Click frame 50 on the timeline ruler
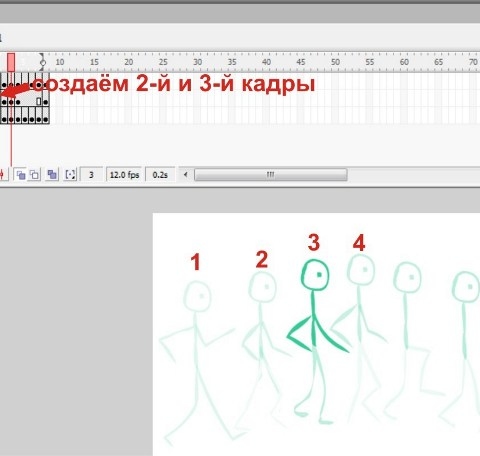The height and width of the screenshot is (456, 480). tap(335, 62)
